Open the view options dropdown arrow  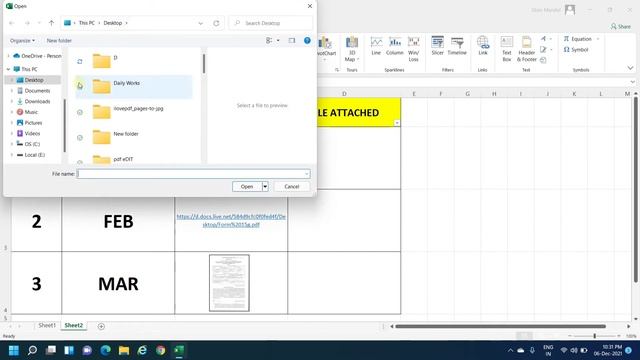pyautogui.click(x=278, y=40)
